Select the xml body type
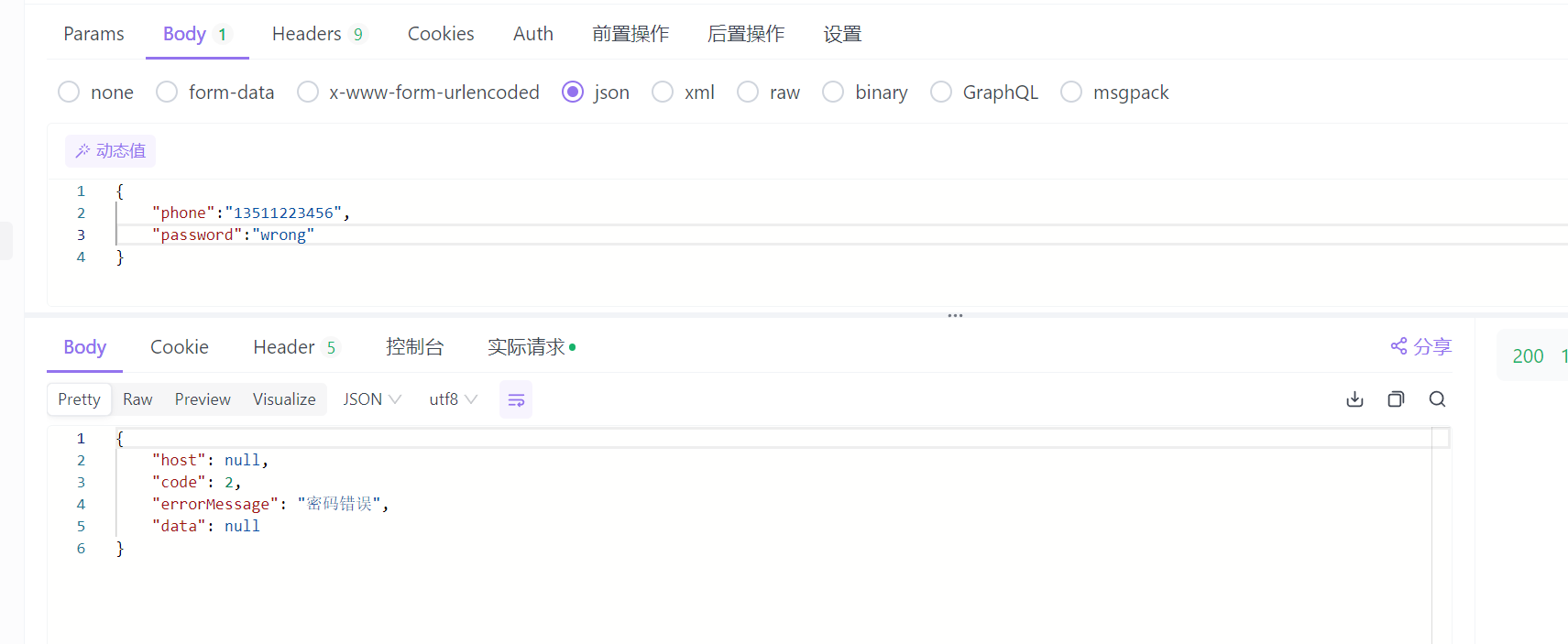The width and height of the screenshot is (1568, 644). pyautogui.click(x=683, y=93)
